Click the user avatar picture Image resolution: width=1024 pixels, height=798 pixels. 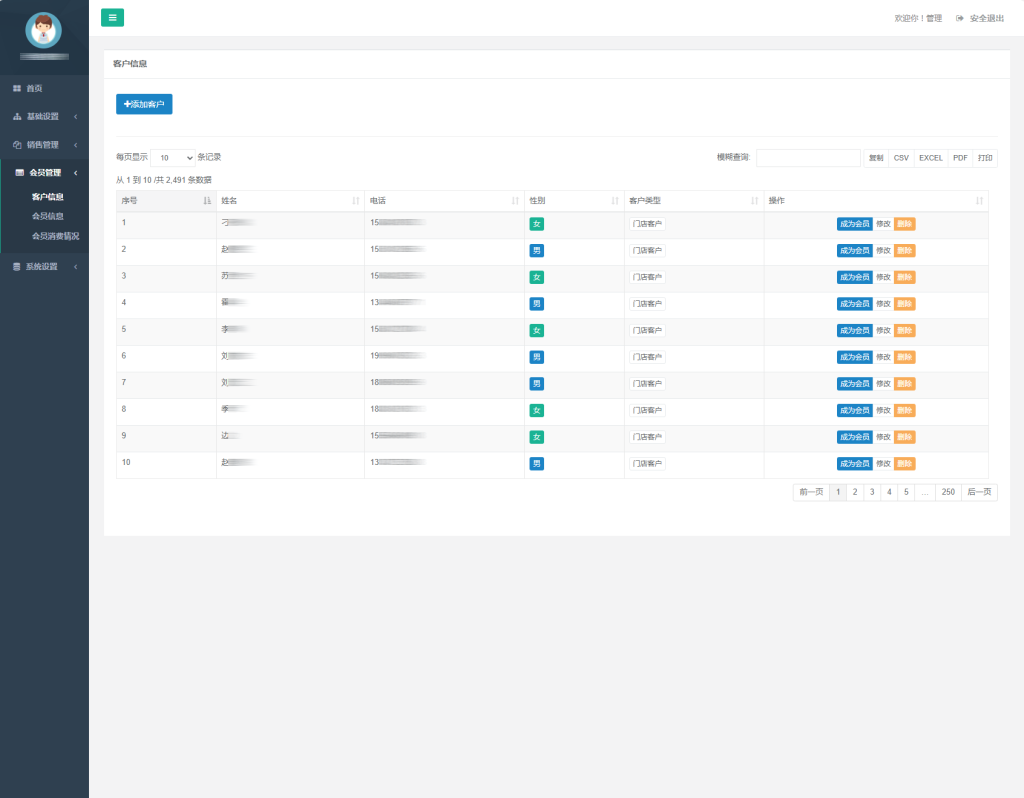pos(44,30)
